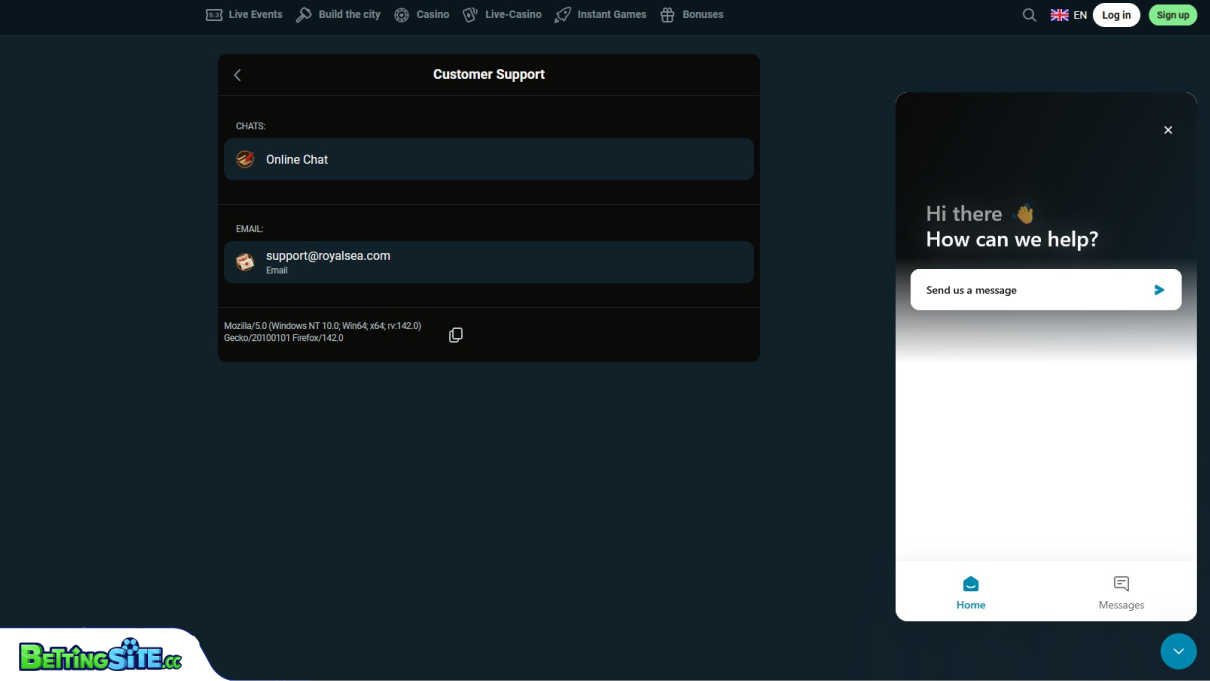This screenshot has width=1210, height=681.
Task: Collapse Customer Support via back chevron
Action: point(237,74)
